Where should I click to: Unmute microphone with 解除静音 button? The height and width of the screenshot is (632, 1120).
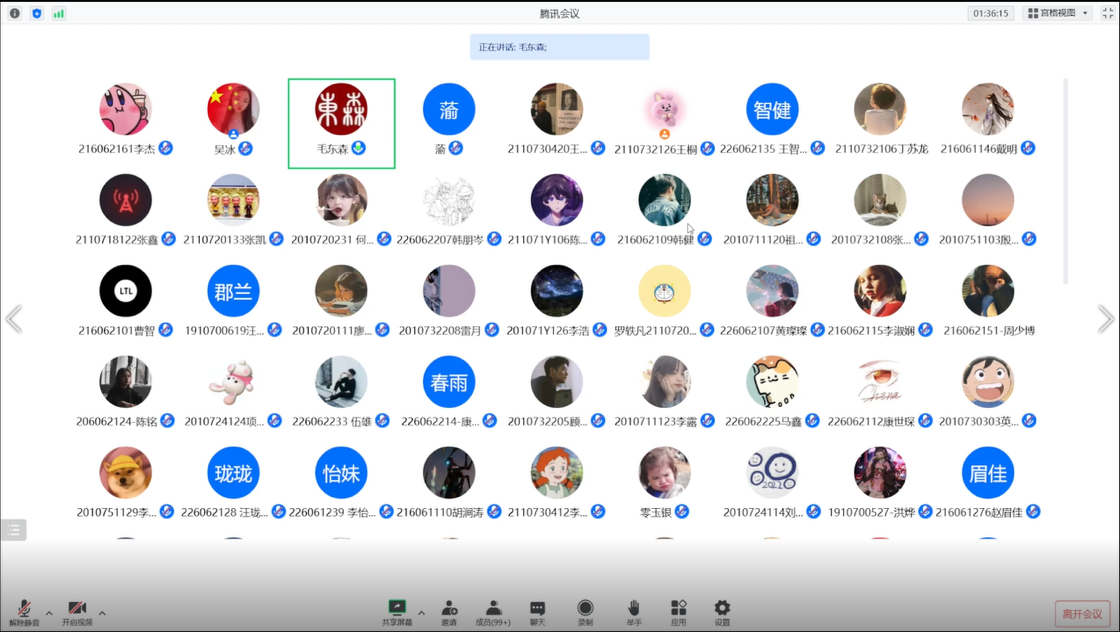tap(26, 612)
